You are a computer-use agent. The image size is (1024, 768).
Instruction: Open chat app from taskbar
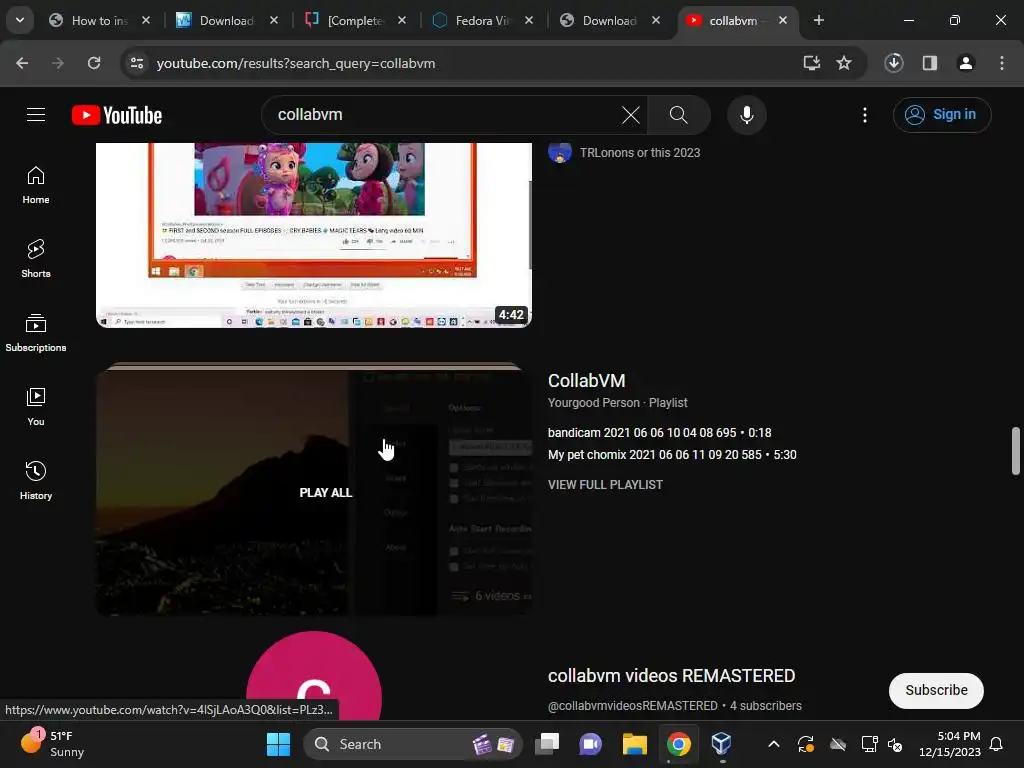pos(590,744)
